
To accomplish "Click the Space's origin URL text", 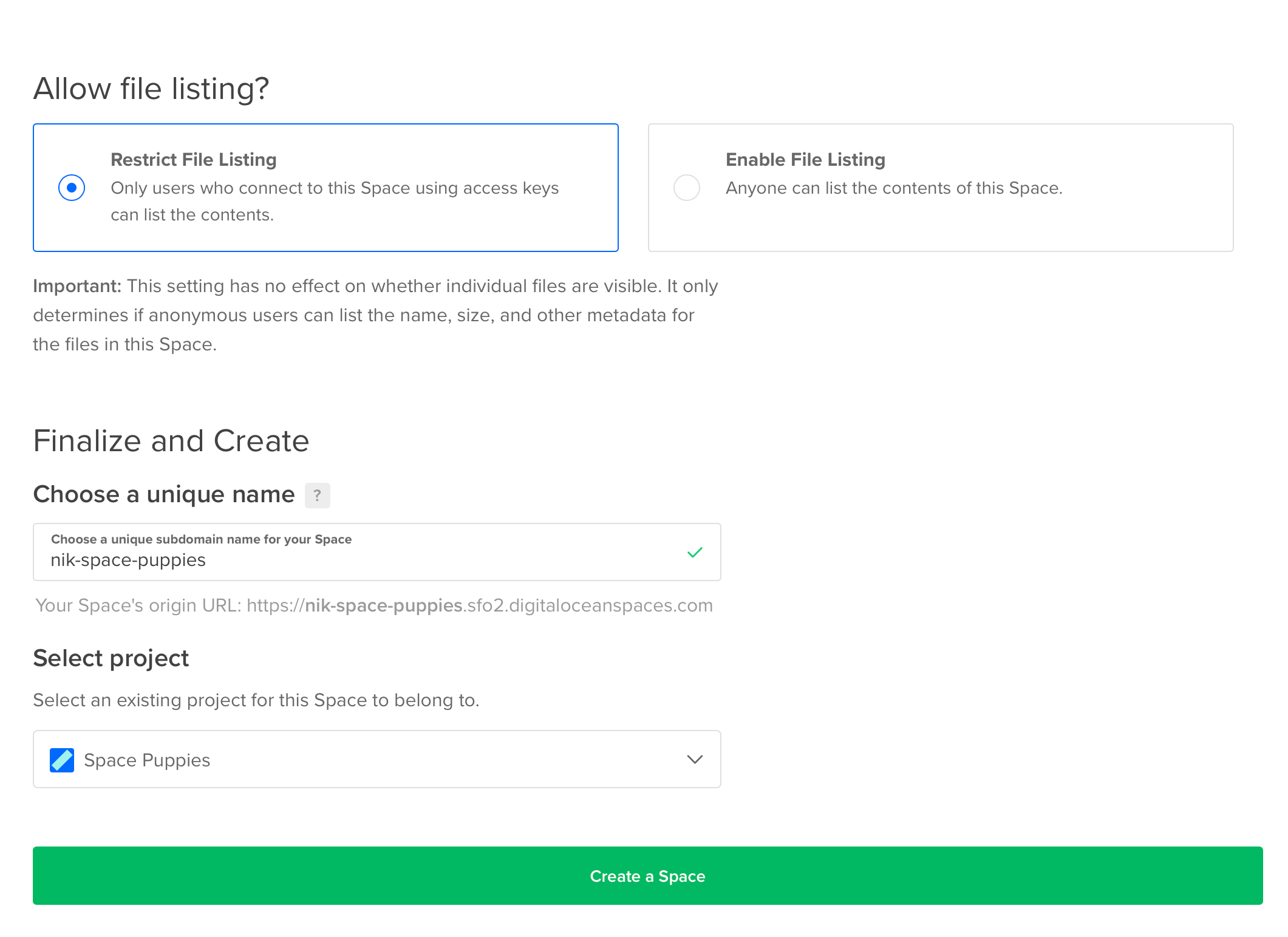I will (374, 605).
